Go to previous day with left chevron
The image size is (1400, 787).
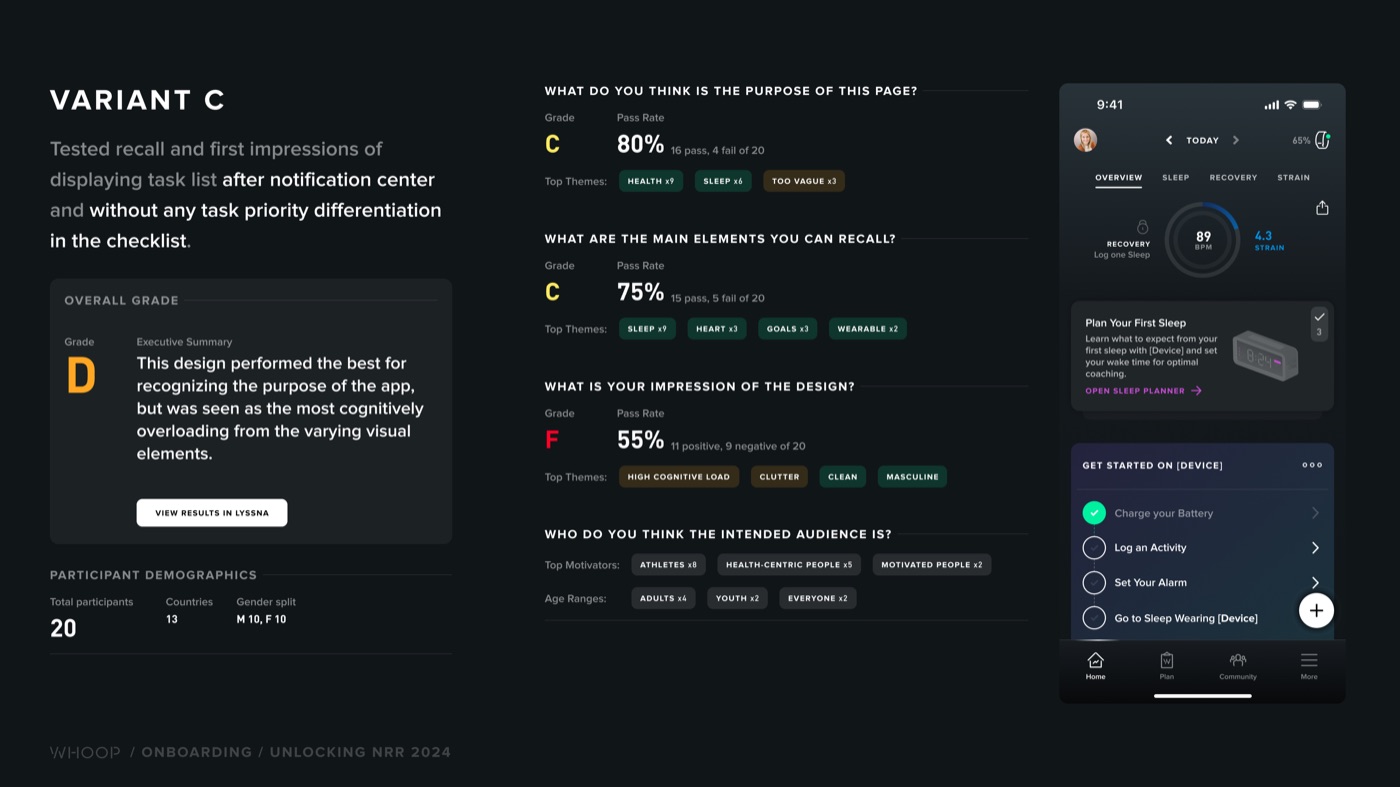tap(1169, 140)
